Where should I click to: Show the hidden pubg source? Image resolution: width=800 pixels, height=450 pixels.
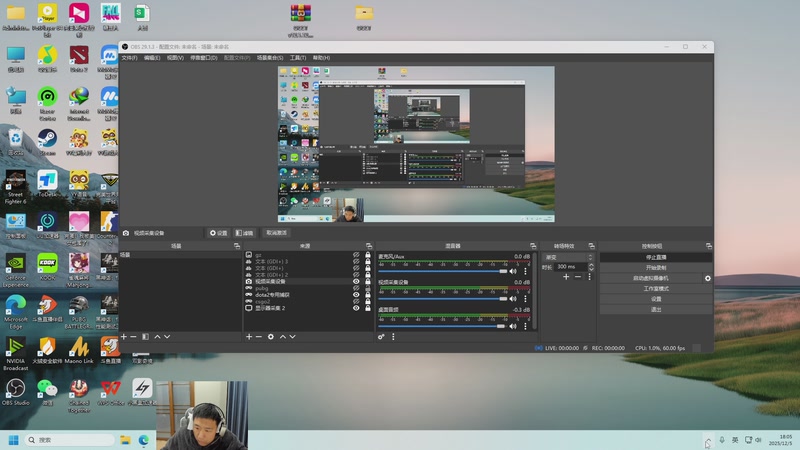(x=356, y=288)
